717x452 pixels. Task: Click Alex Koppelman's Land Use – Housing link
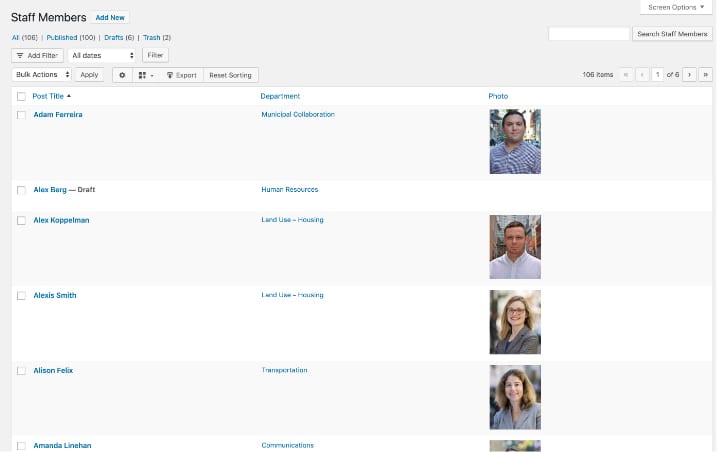[292, 220]
